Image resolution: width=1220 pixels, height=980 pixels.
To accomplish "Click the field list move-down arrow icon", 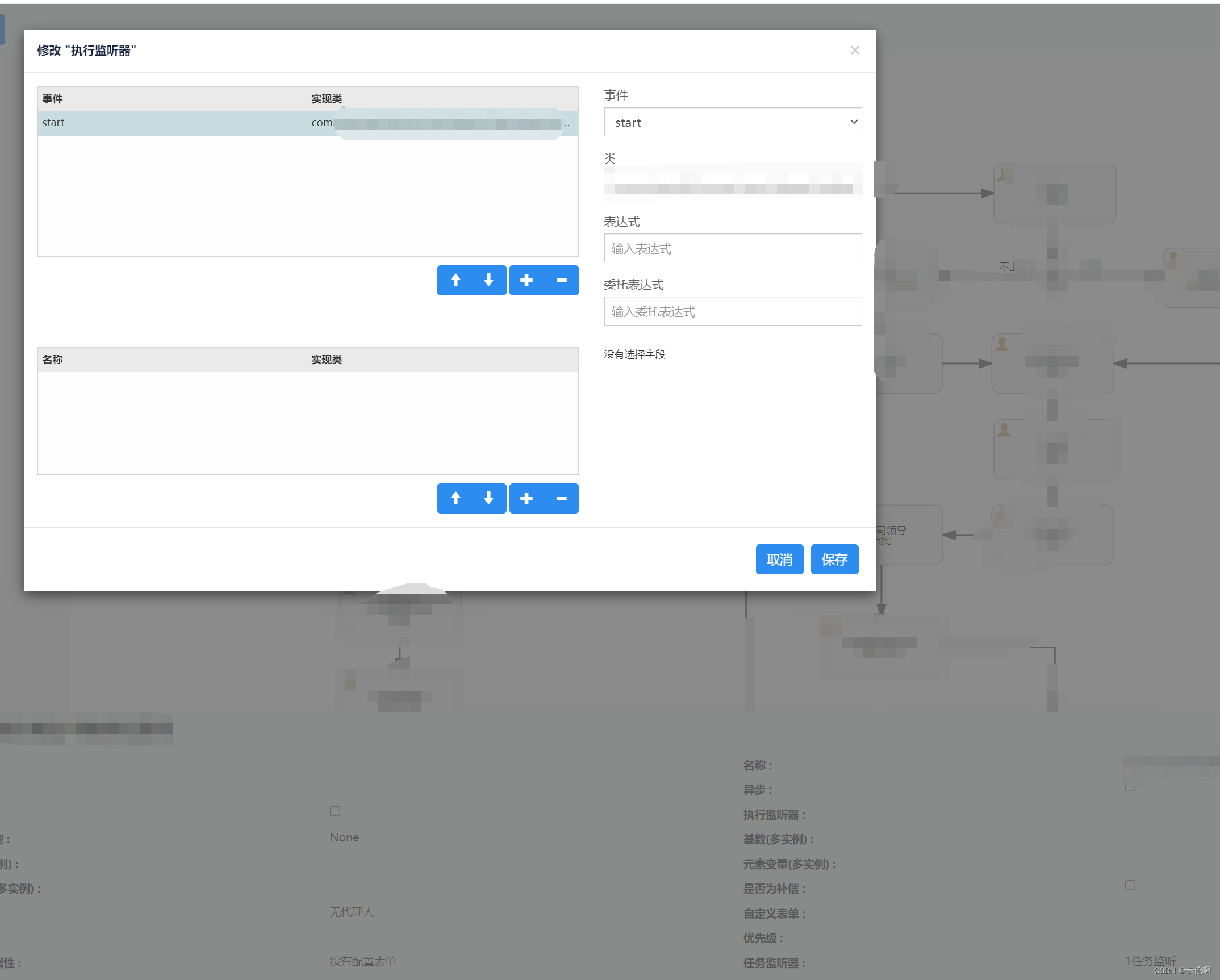I will [489, 498].
